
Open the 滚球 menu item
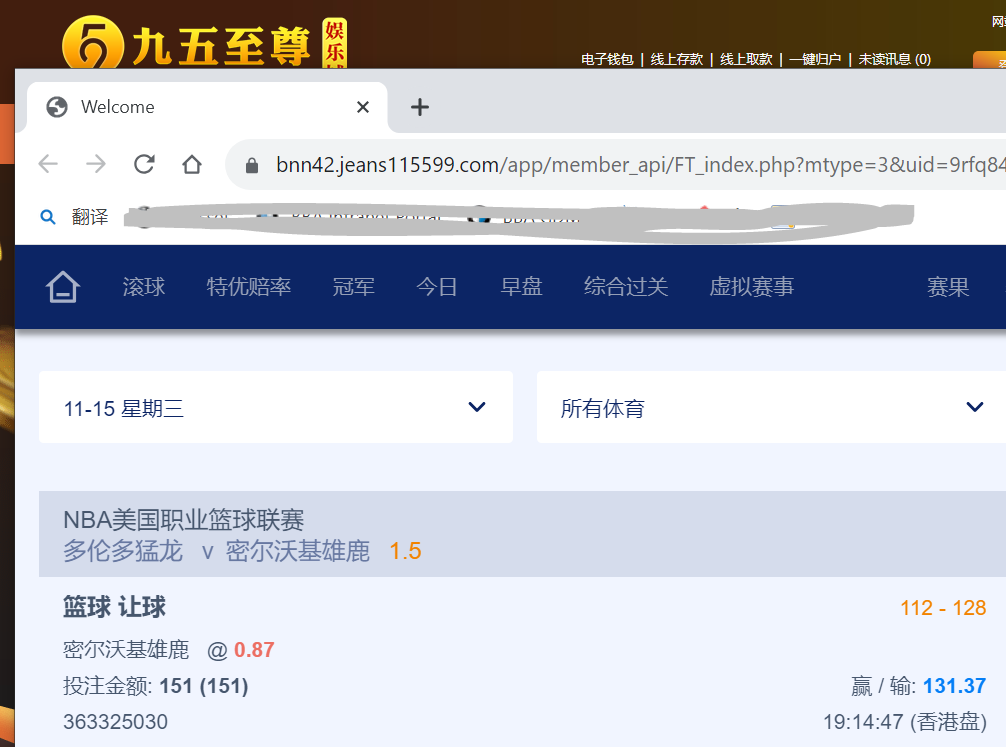pos(144,288)
